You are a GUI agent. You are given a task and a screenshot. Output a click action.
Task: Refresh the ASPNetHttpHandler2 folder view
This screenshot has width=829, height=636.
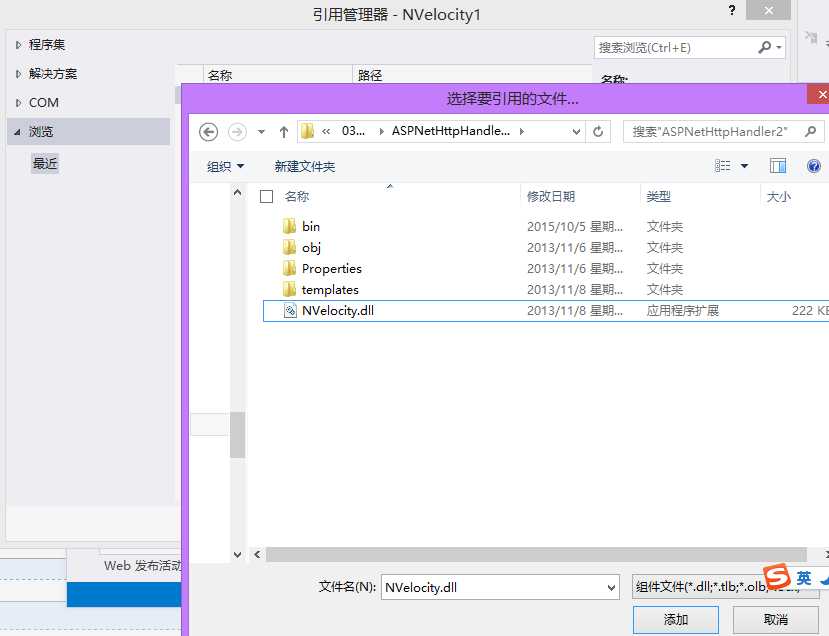point(598,132)
